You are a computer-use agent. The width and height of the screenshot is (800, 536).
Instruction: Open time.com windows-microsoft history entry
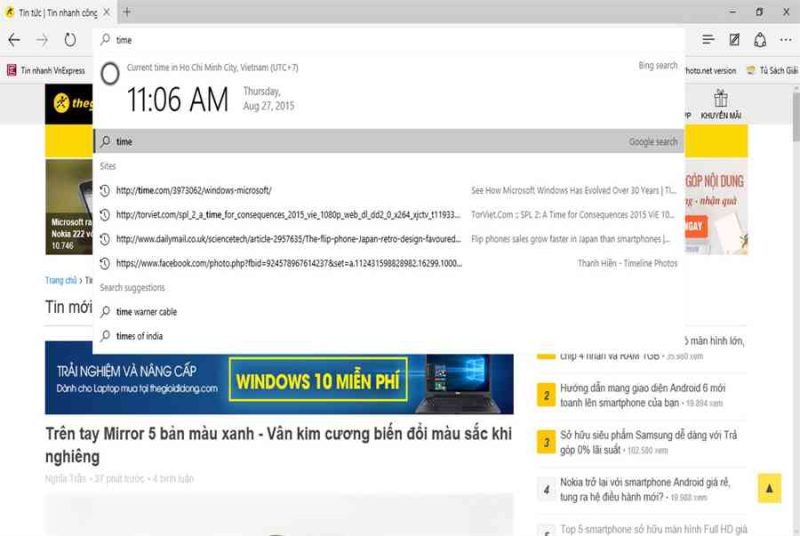pyautogui.click(x=389, y=190)
